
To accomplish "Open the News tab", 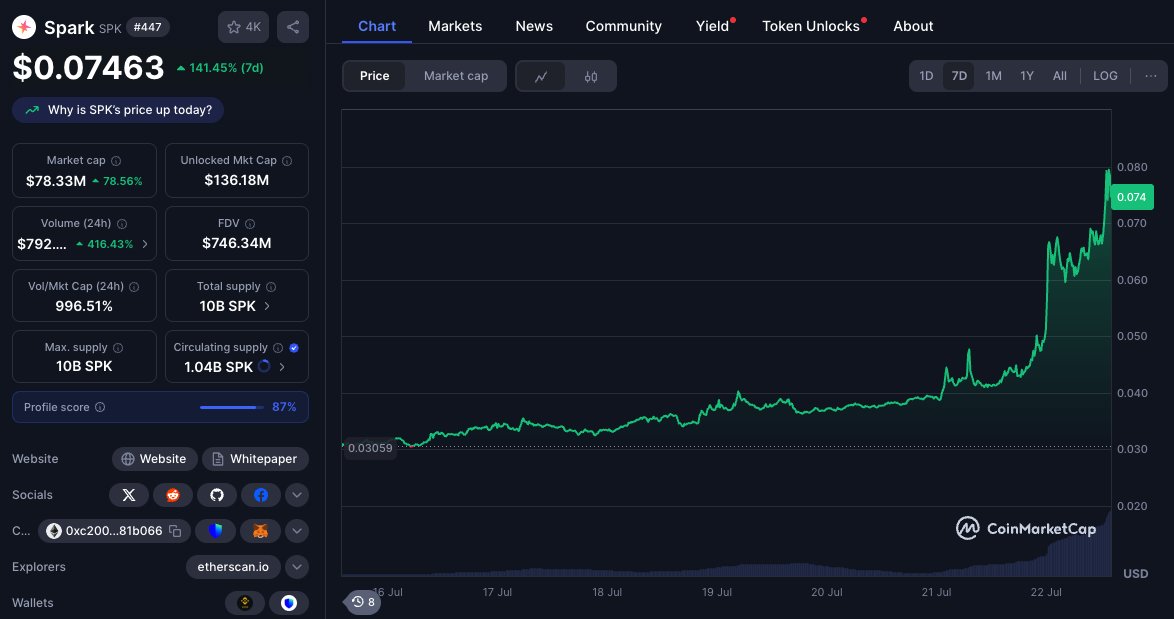I will pyautogui.click(x=534, y=26).
